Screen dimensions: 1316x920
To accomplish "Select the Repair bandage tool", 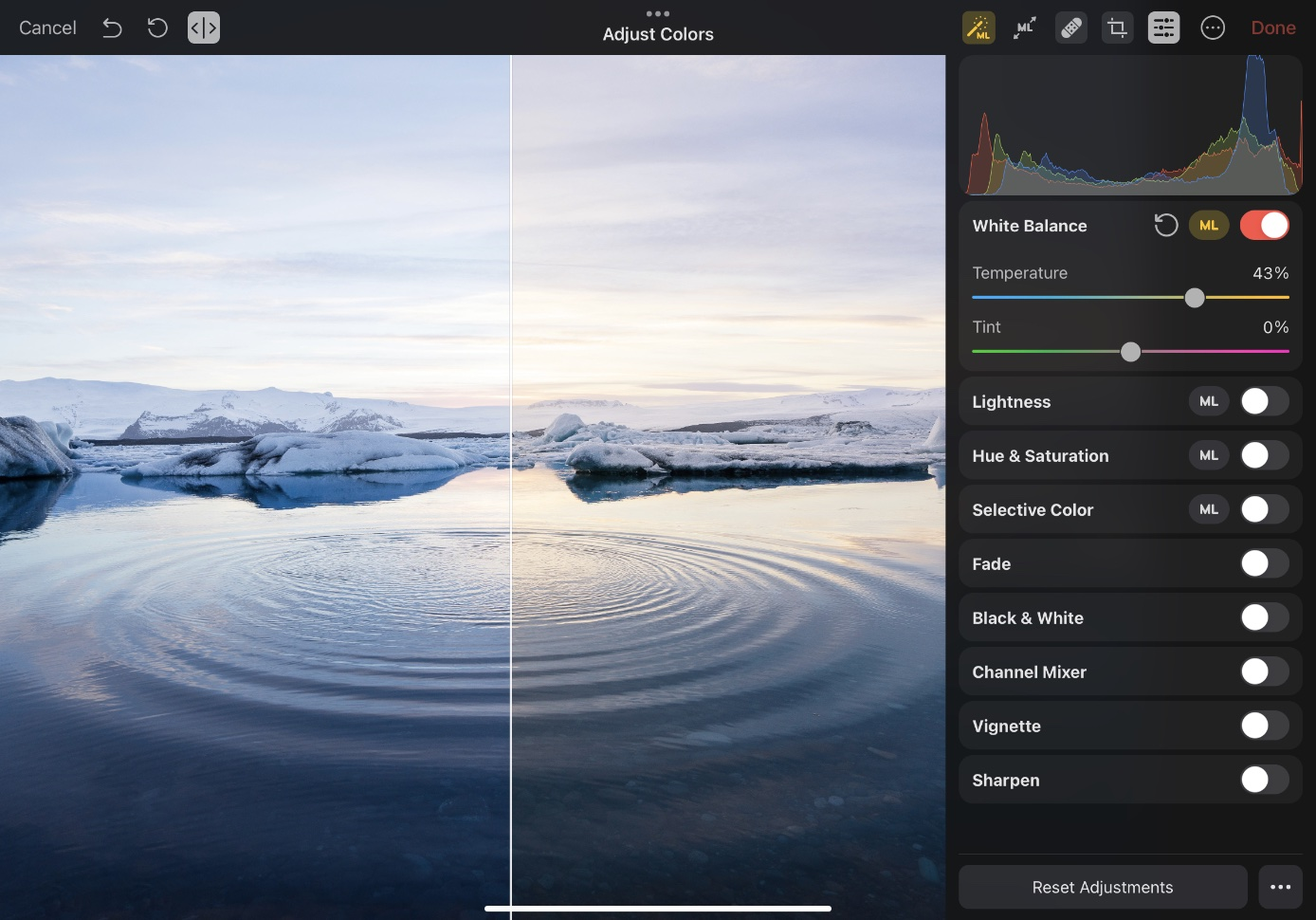I will pyautogui.click(x=1071, y=28).
